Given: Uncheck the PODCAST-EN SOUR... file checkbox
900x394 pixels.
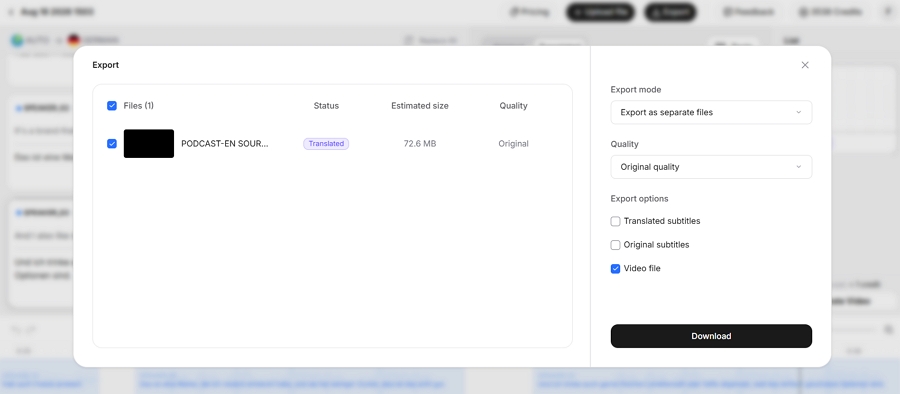Looking at the screenshot, I should [x=112, y=144].
